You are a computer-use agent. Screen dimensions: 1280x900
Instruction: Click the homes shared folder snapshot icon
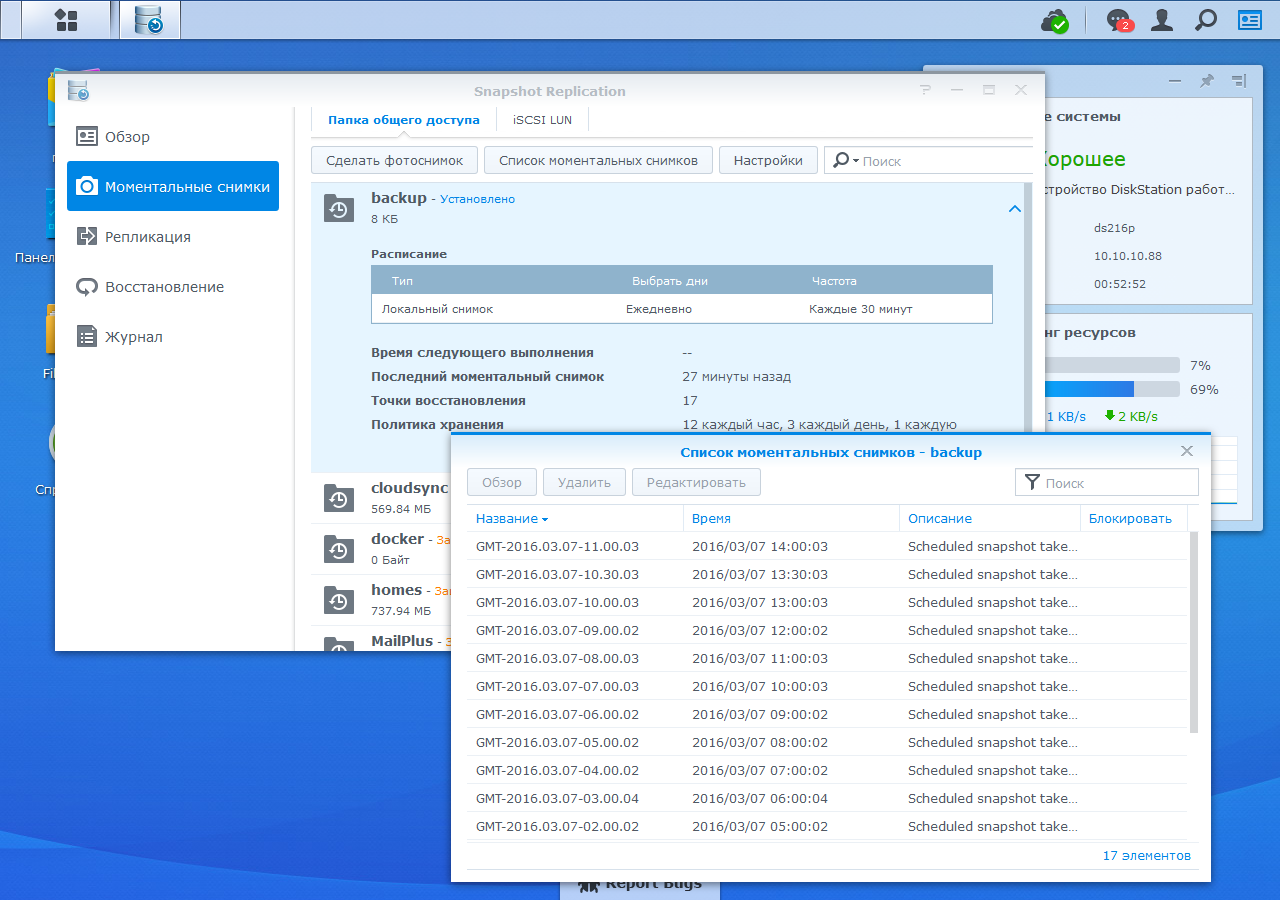click(x=338, y=599)
